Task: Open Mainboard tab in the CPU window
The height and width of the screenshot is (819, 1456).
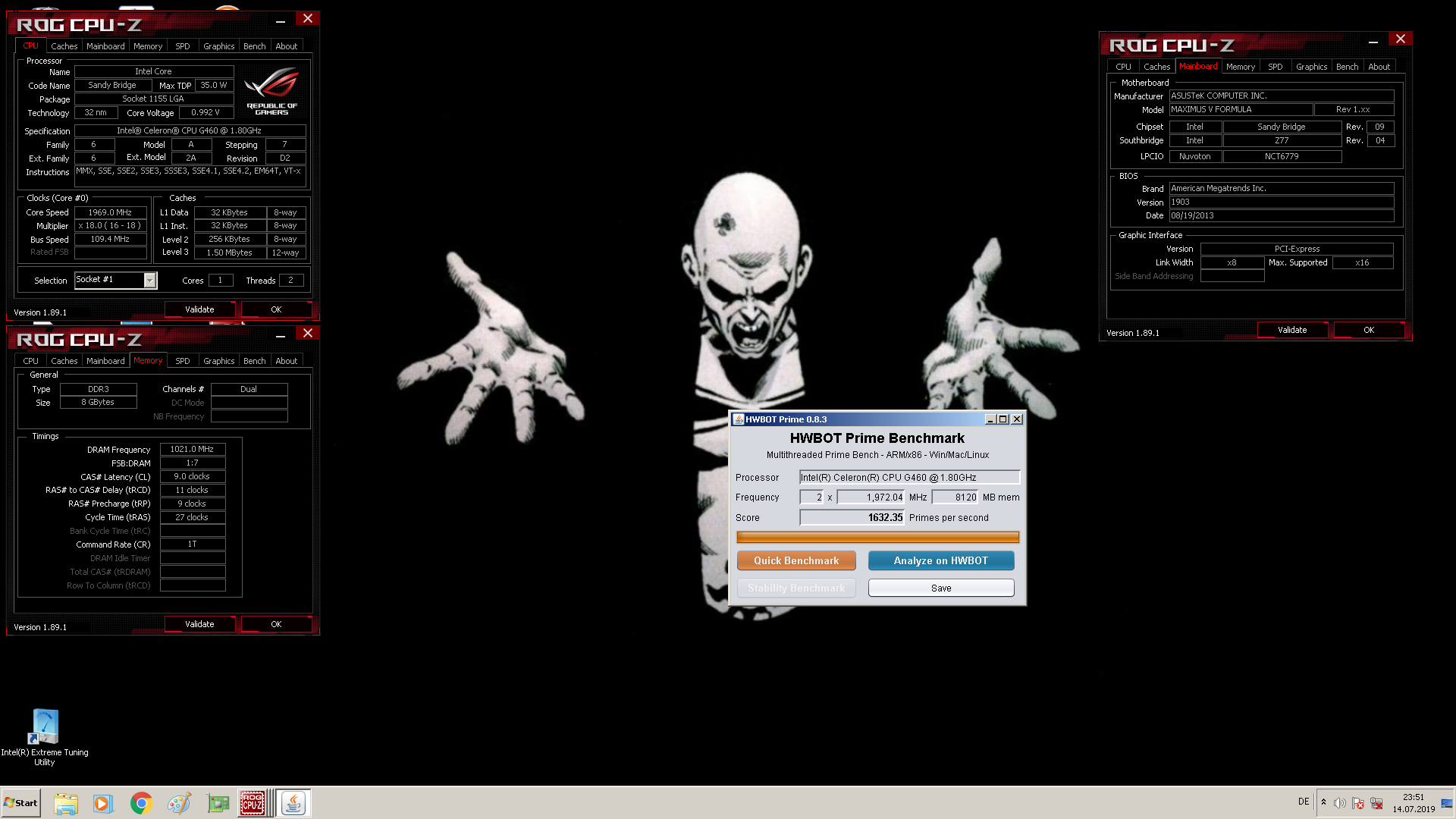Action: 105,46
